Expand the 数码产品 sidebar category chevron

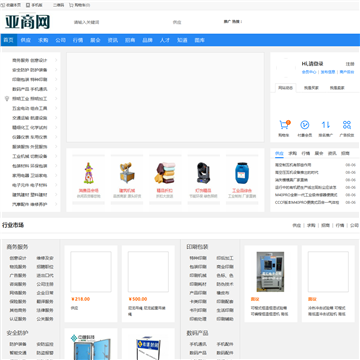[x=56, y=89]
